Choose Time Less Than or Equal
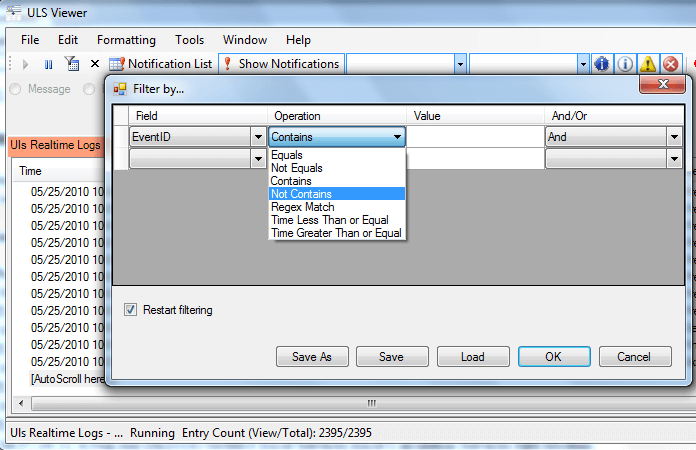696x450 pixels. [x=337, y=220]
